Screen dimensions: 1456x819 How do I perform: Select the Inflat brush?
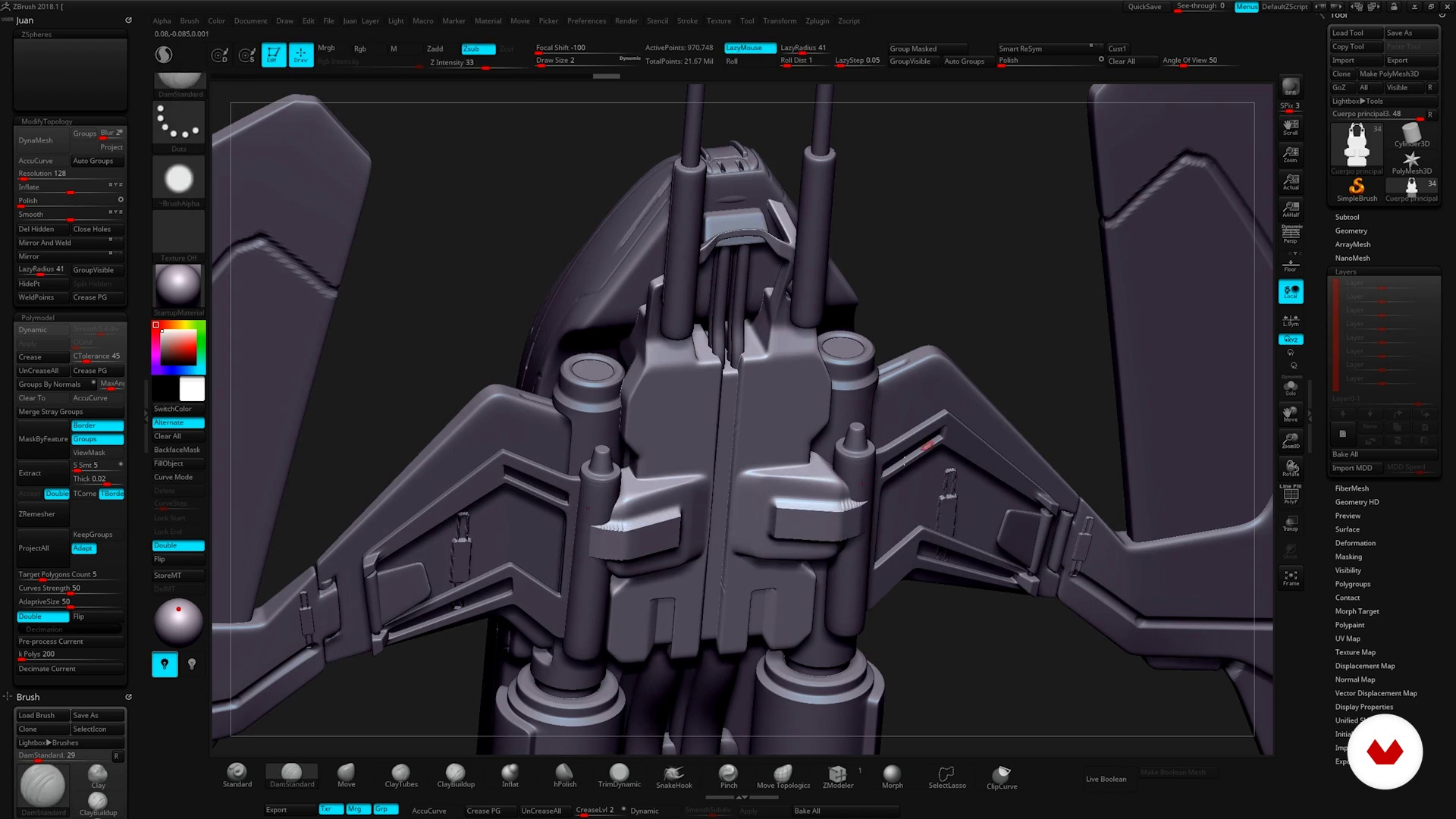[510, 776]
